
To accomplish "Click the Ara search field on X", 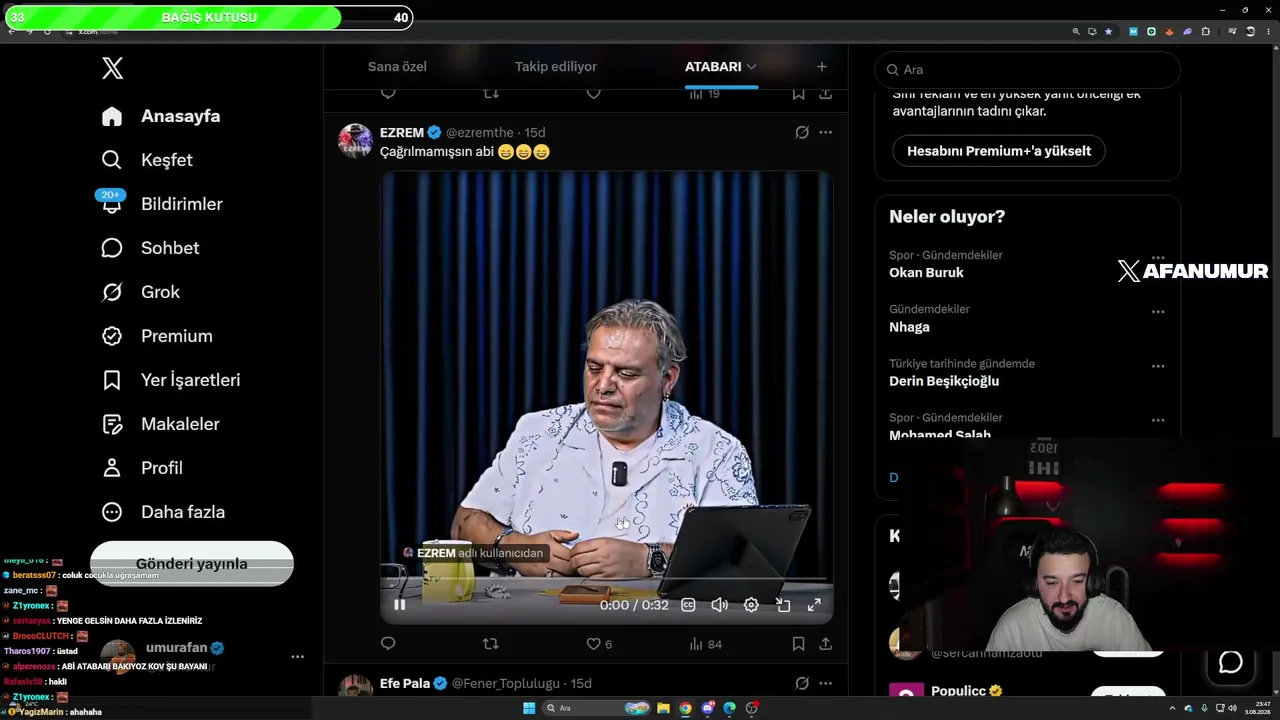I will tap(1028, 70).
